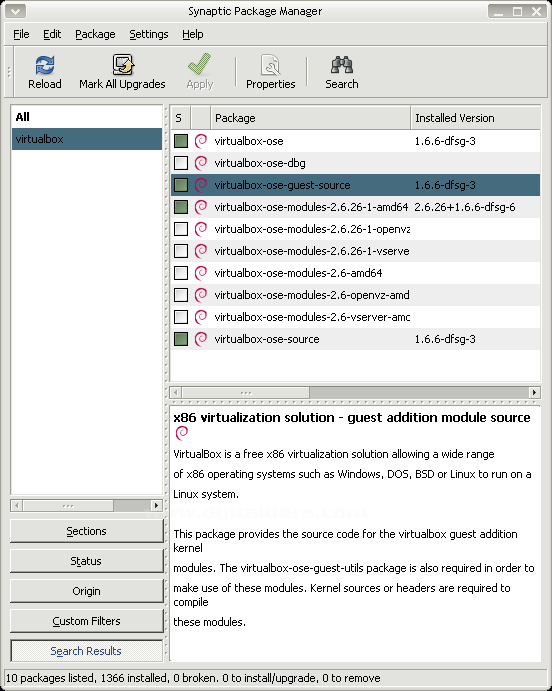Select the virtualbox-ose-source package name
The width and height of the screenshot is (552, 691).
pos(267,339)
